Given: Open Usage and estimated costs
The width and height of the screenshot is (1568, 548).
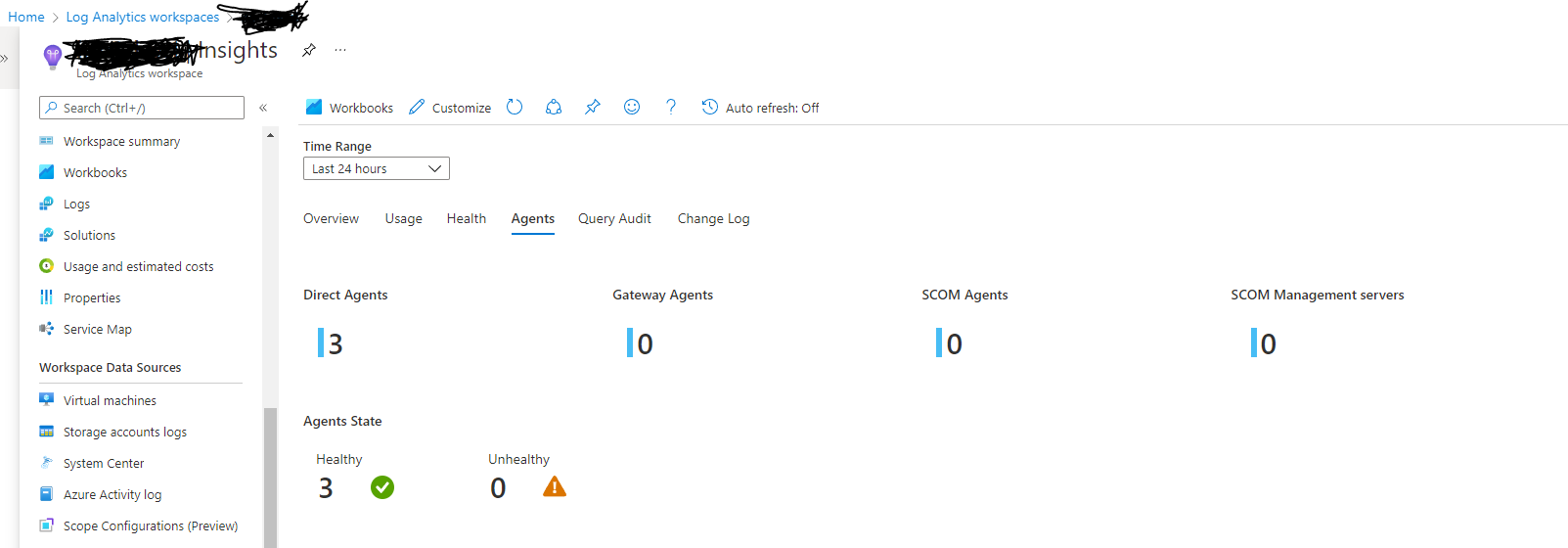Looking at the screenshot, I should [141, 266].
